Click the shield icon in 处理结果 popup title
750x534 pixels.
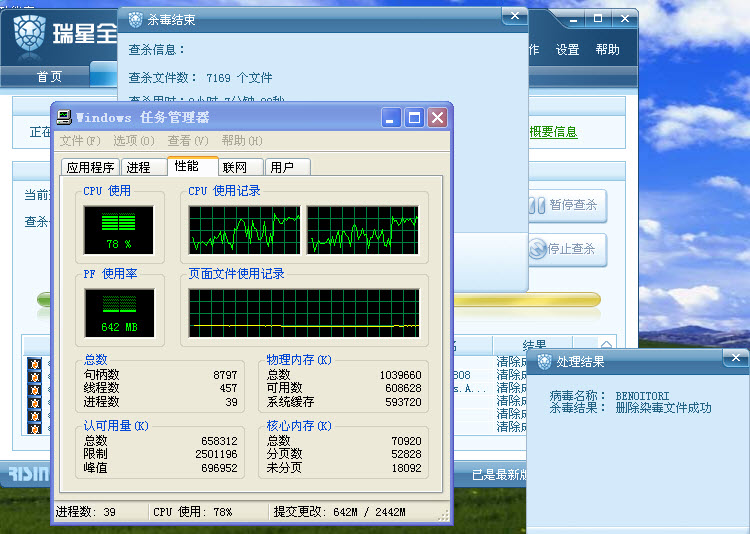[x=544, y=361]
